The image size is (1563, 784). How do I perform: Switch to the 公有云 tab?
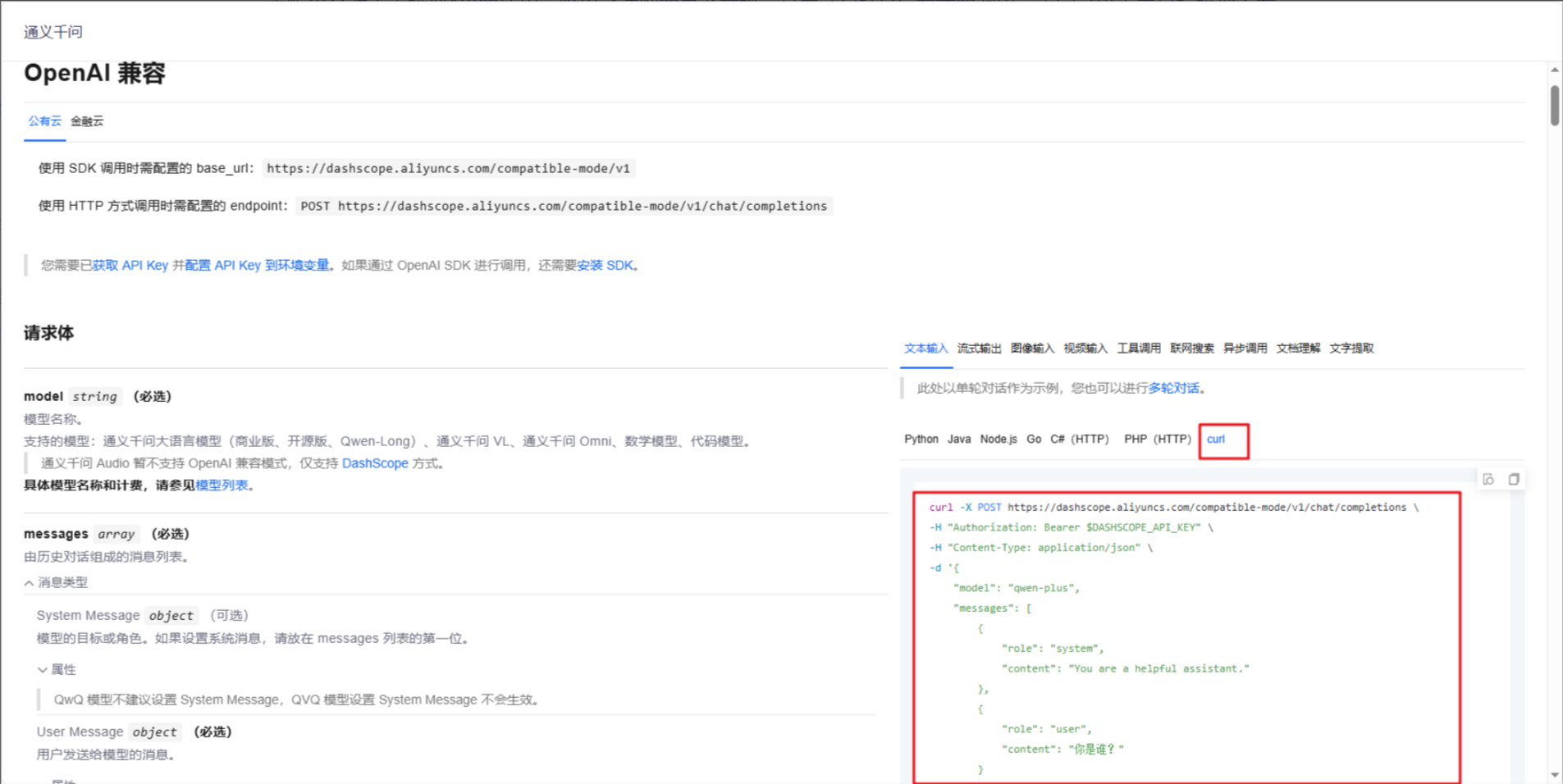[x=44, y=121]
